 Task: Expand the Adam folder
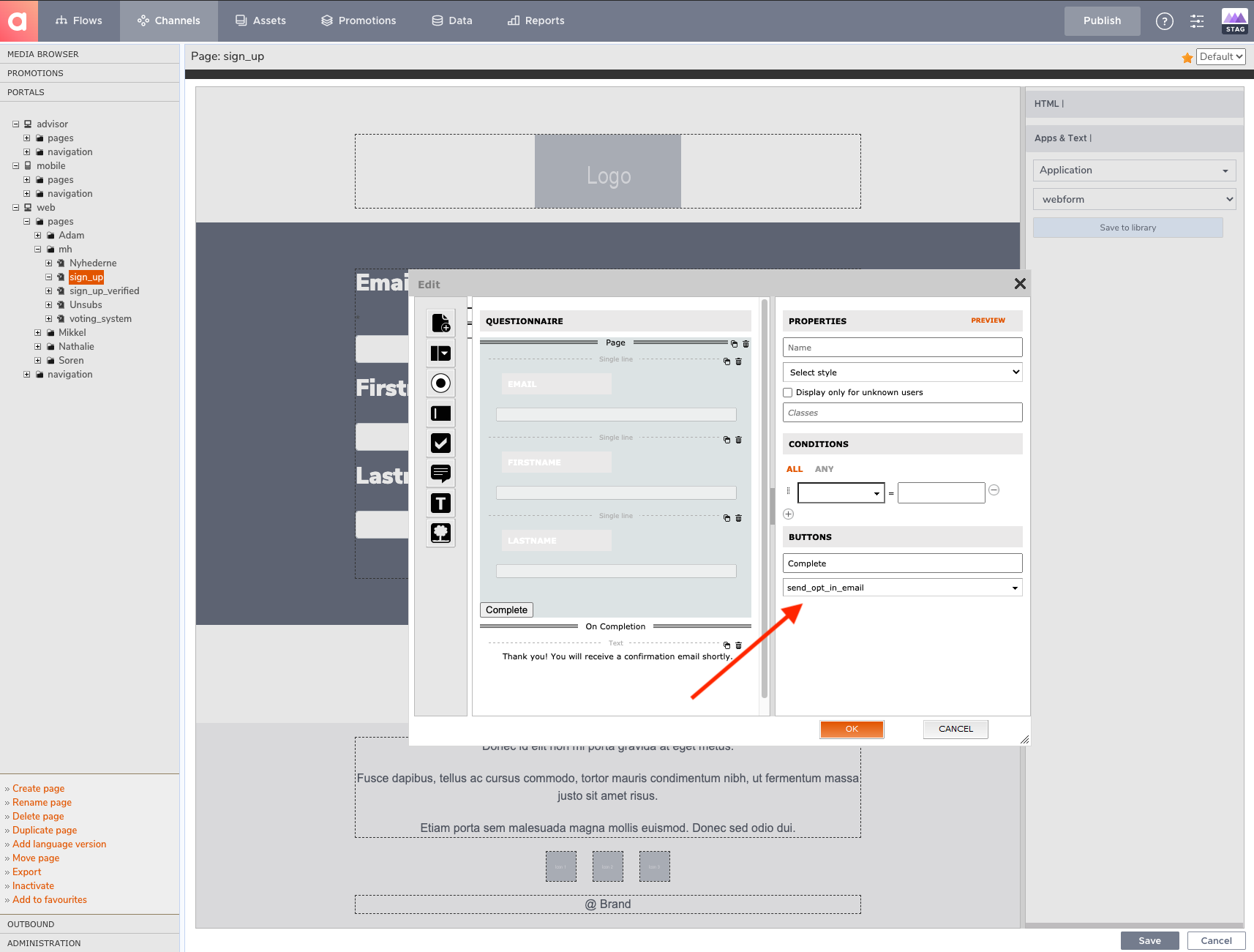37,236
